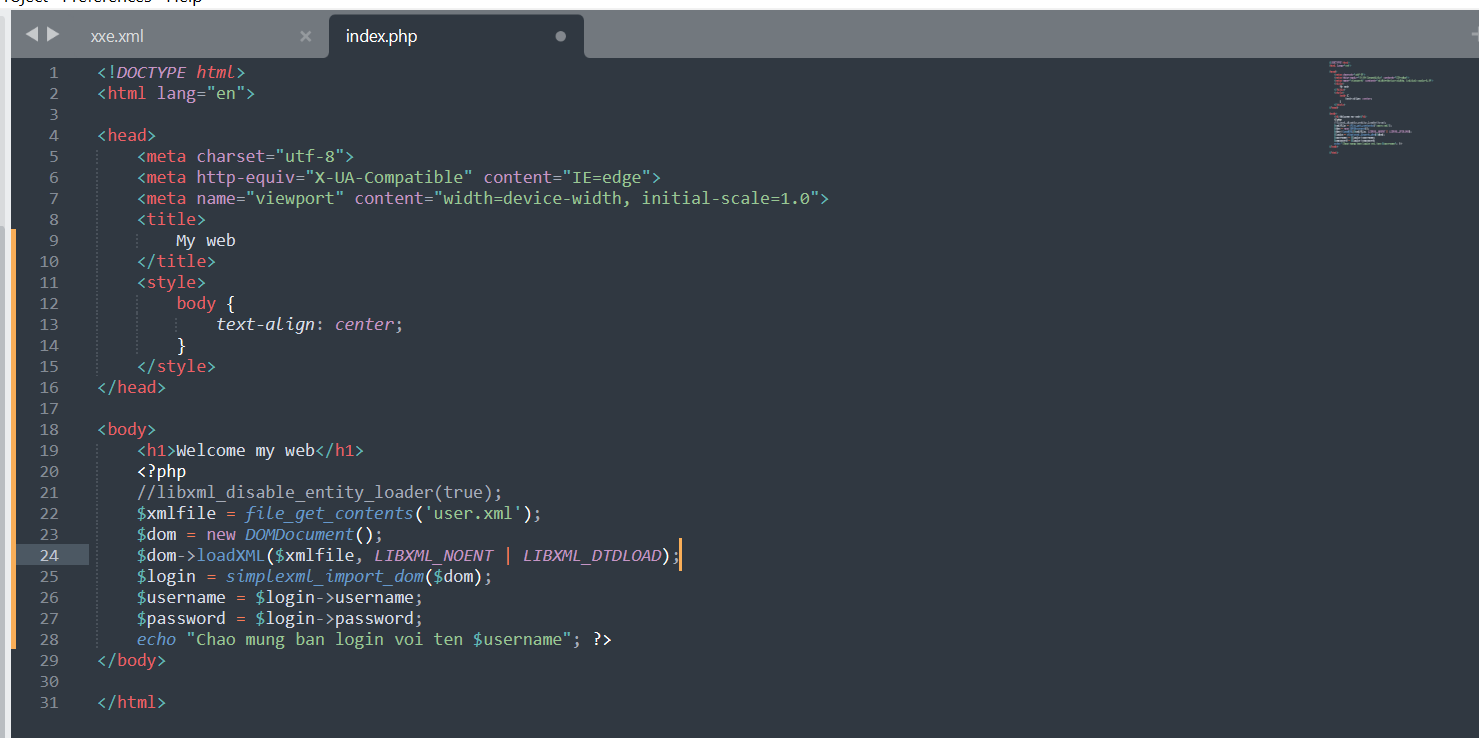The height and width of the screenshot is (738, 1479).
Task: Click the code minimap on the right
Action: [x=1380, y=105]
